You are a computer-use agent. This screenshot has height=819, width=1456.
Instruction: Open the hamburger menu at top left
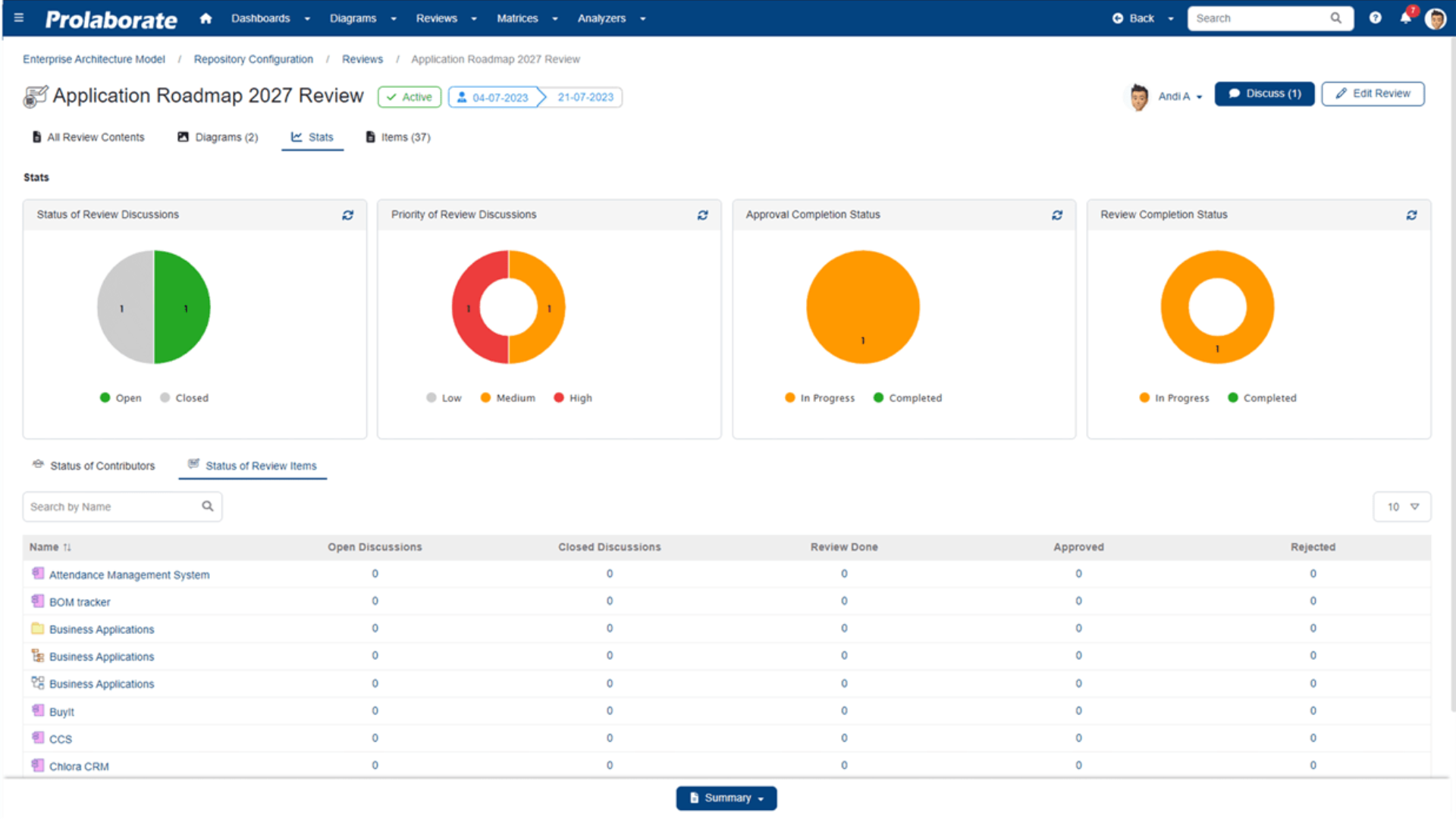tap(18, 17)
